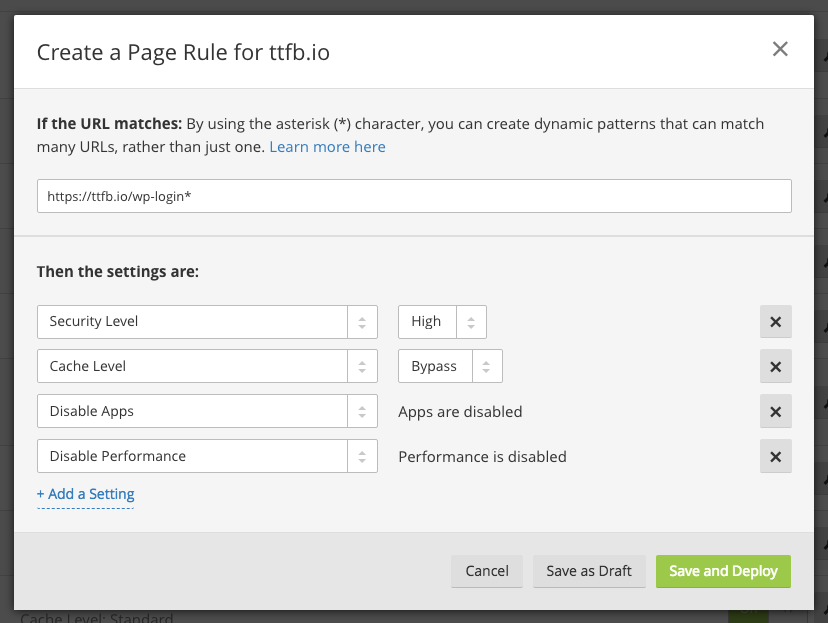The image size is (828, 623).
Task: Open the Learn more here link
Action: click(327, 147)
